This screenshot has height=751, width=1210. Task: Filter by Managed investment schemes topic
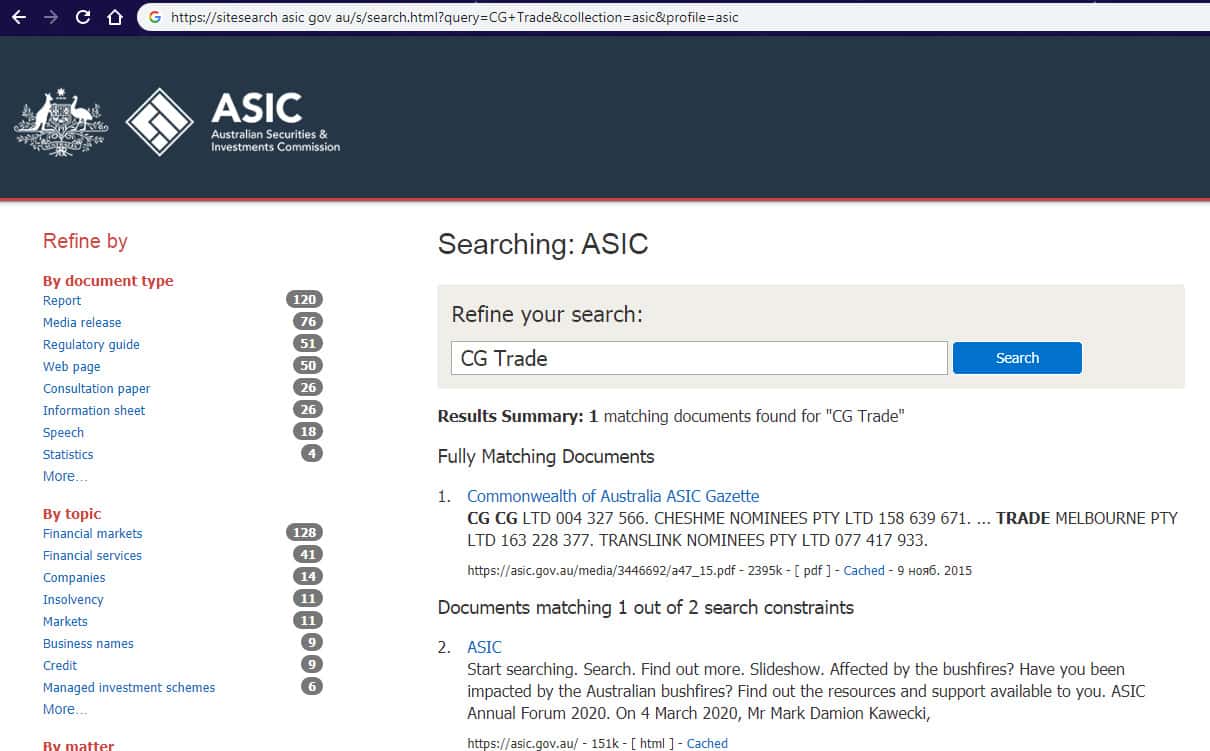click(x=129, y=687)
